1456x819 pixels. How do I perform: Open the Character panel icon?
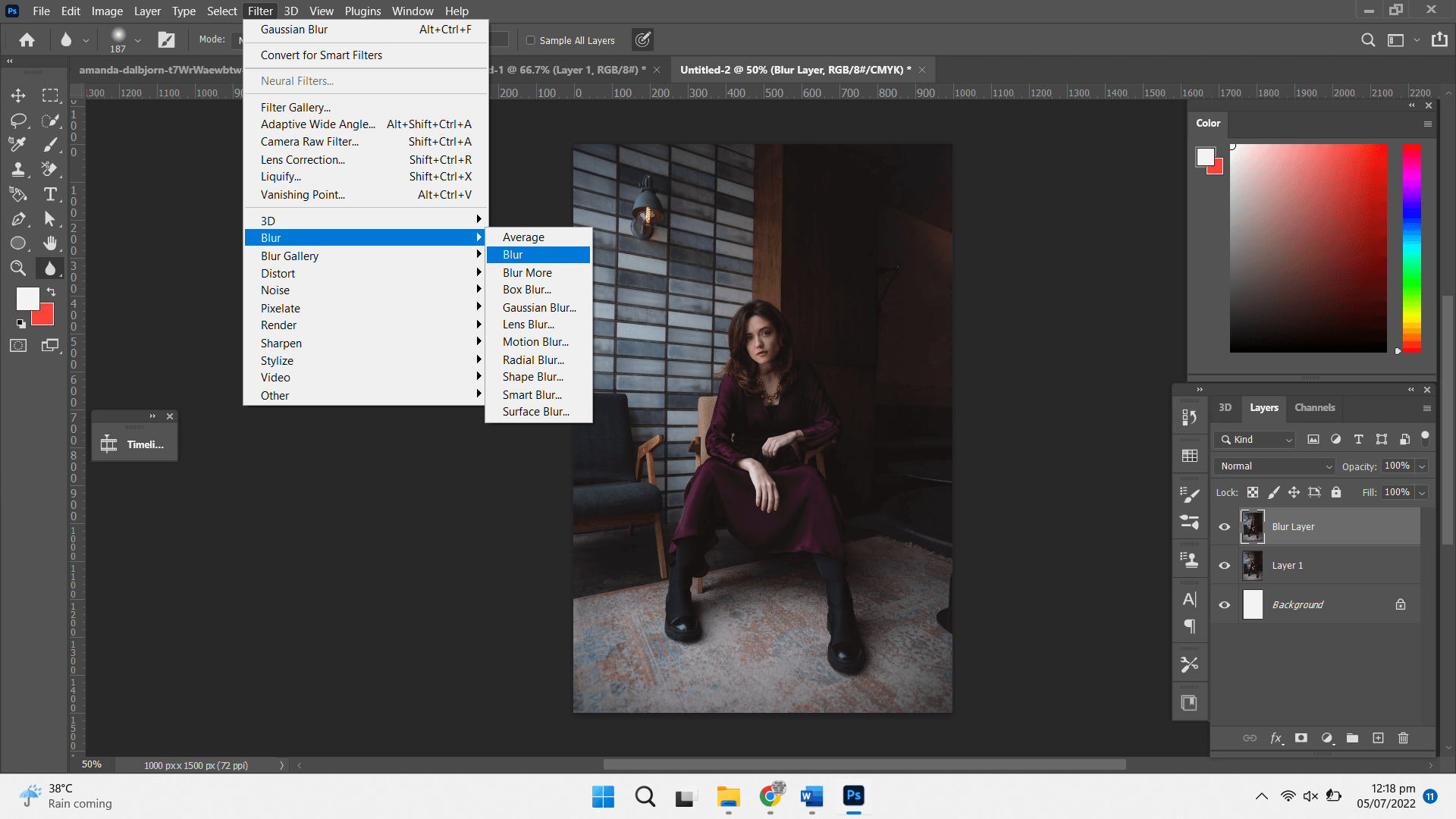pos(1189,599)
